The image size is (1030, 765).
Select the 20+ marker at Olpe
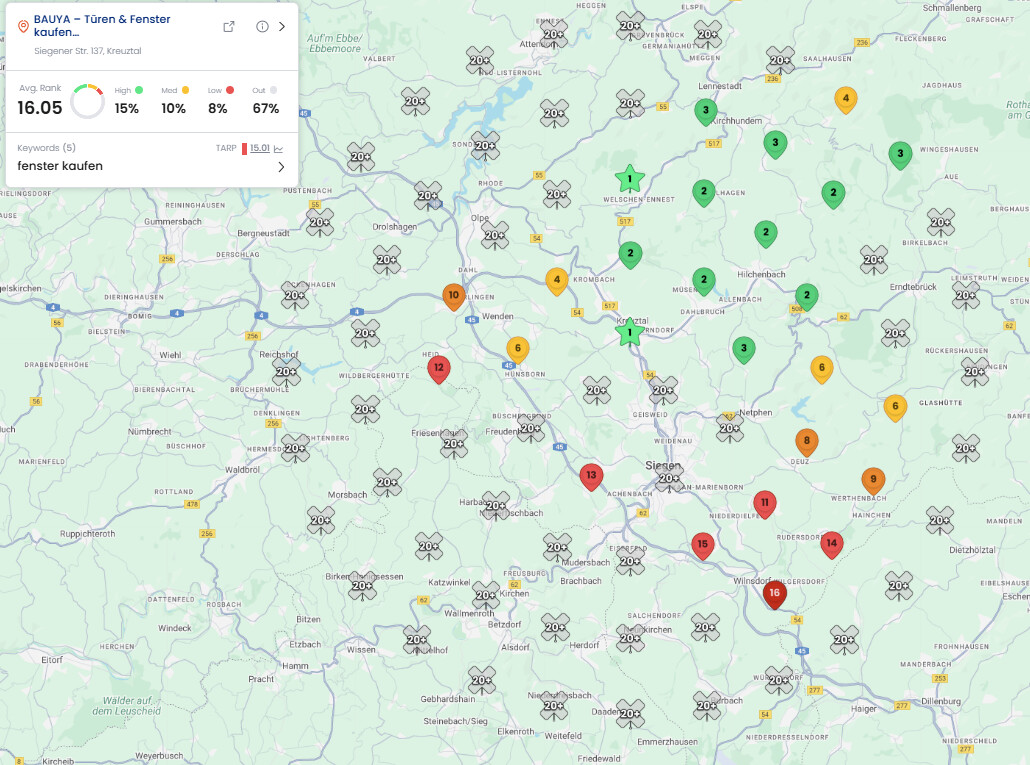pos(495,235)
